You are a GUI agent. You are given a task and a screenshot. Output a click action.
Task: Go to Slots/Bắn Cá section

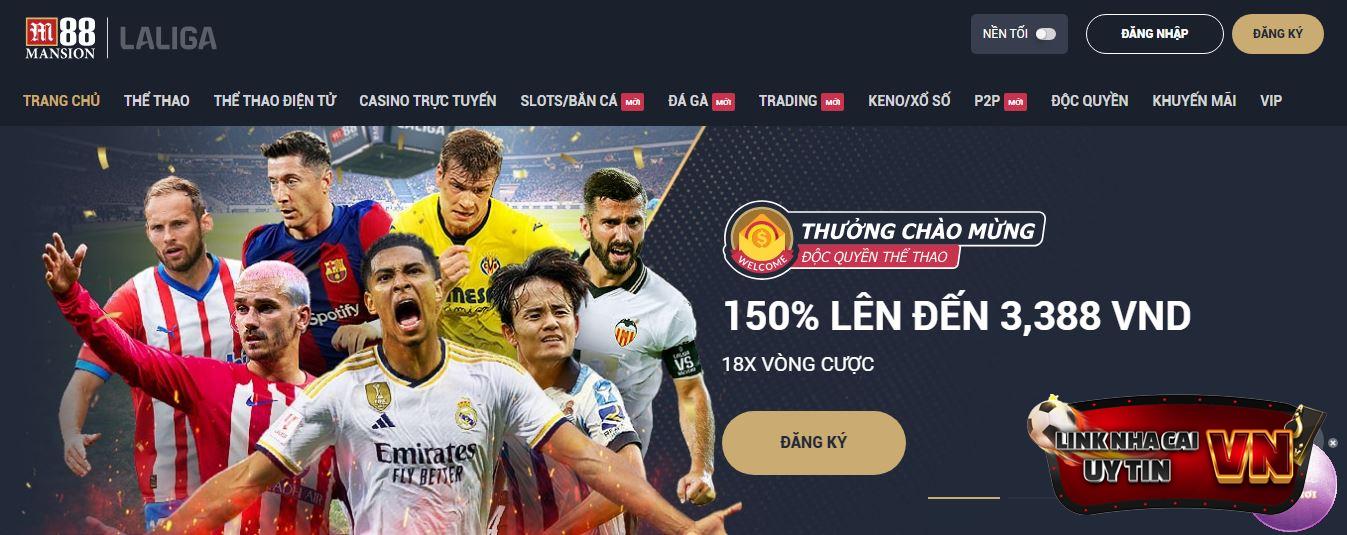tap(569, 101)
